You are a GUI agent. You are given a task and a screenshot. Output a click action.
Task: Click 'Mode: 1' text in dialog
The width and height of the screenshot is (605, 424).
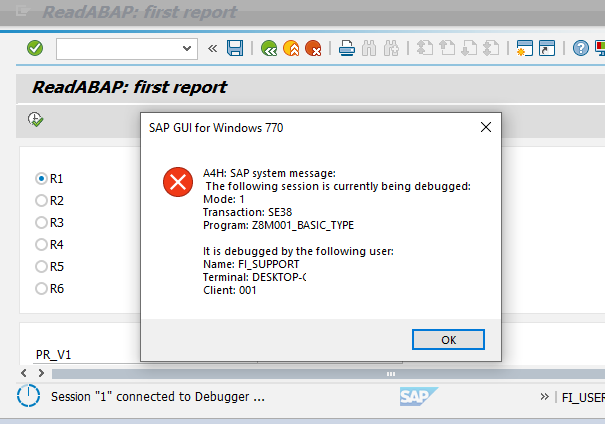coord(223,199)
